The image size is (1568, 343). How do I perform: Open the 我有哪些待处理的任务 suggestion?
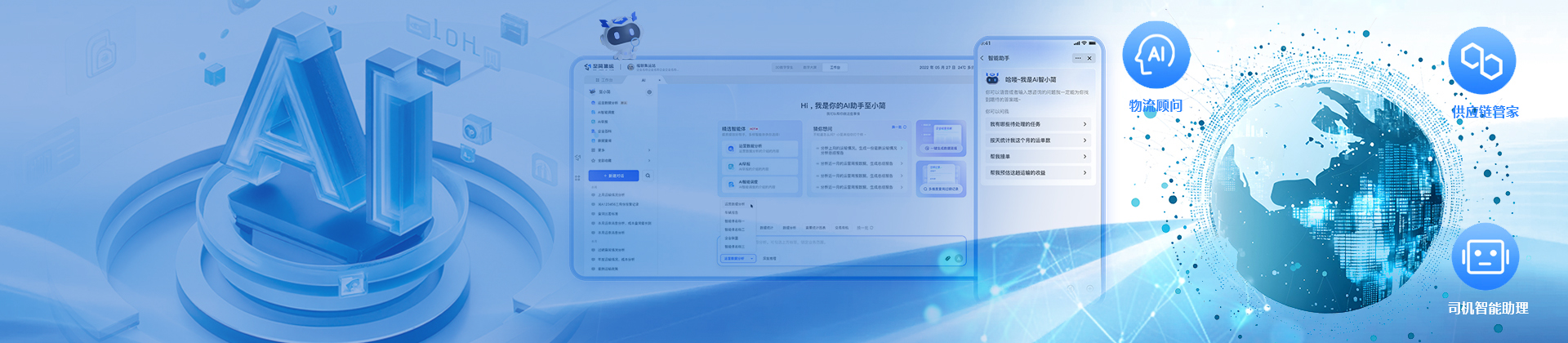(x=1037, y=124)
